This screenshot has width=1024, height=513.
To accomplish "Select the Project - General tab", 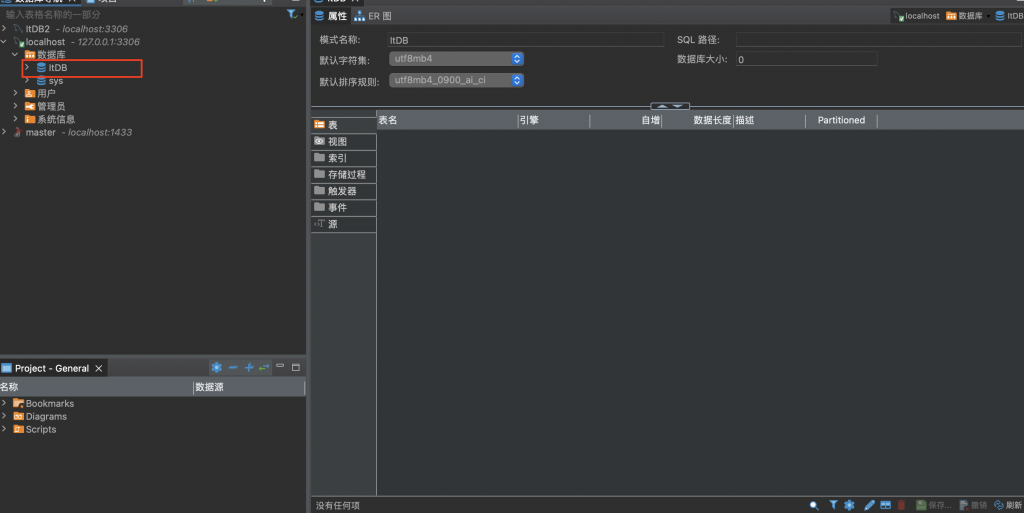I will 52,368.
